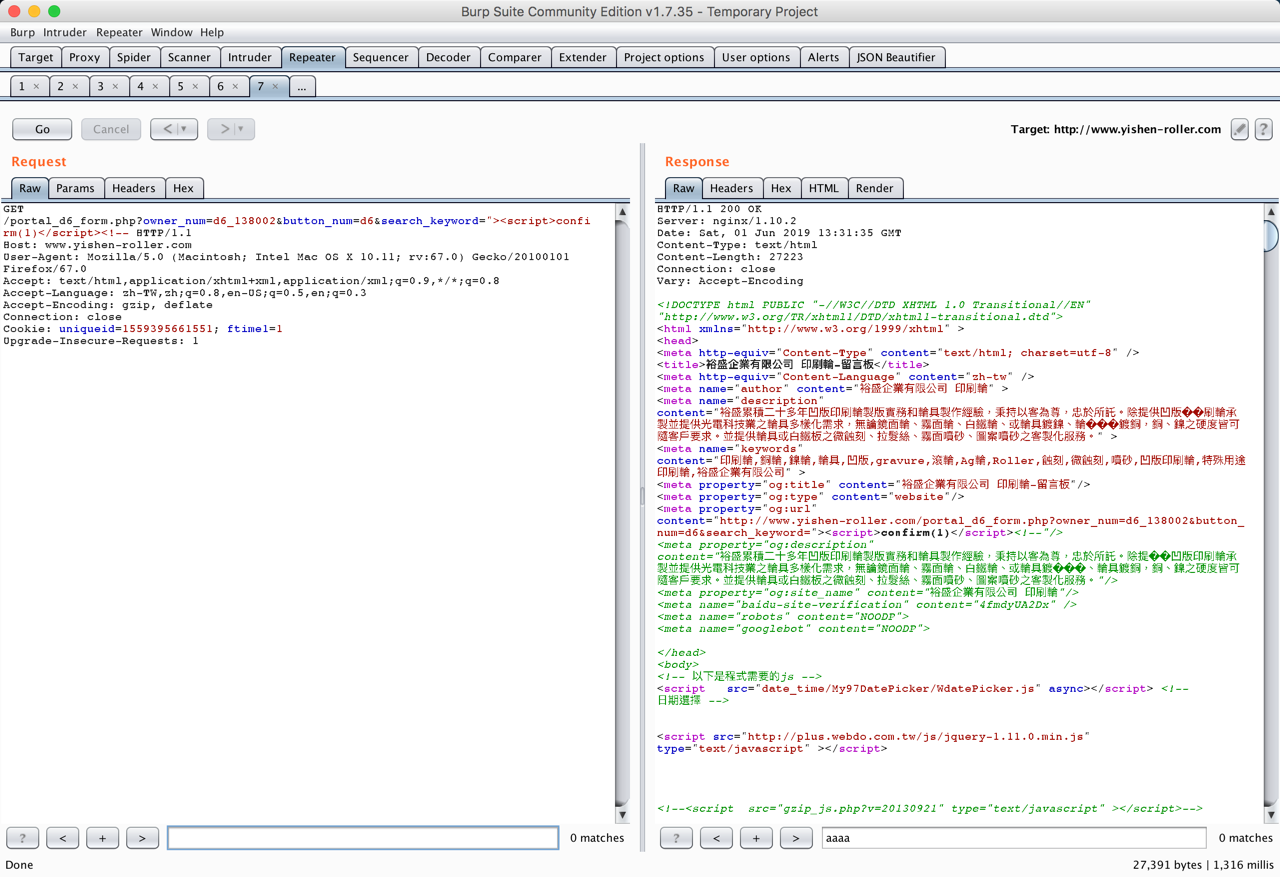The width and height of the screenshot is (1280, 877).
Task: Open the Burp menu
Action: coord(22,33)
